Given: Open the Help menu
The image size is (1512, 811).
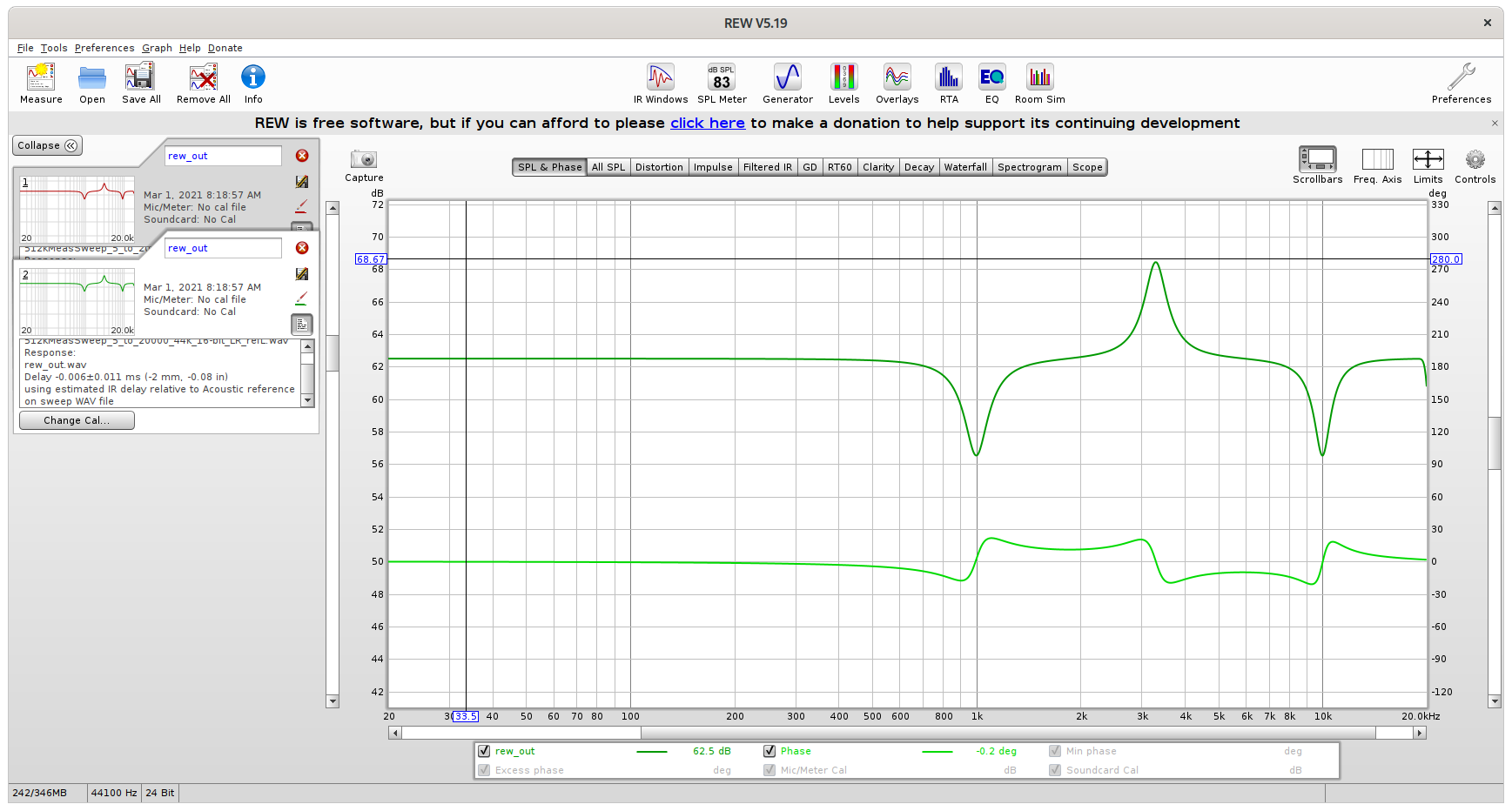Looking at the screenshot, I should (x=190, y=48).
